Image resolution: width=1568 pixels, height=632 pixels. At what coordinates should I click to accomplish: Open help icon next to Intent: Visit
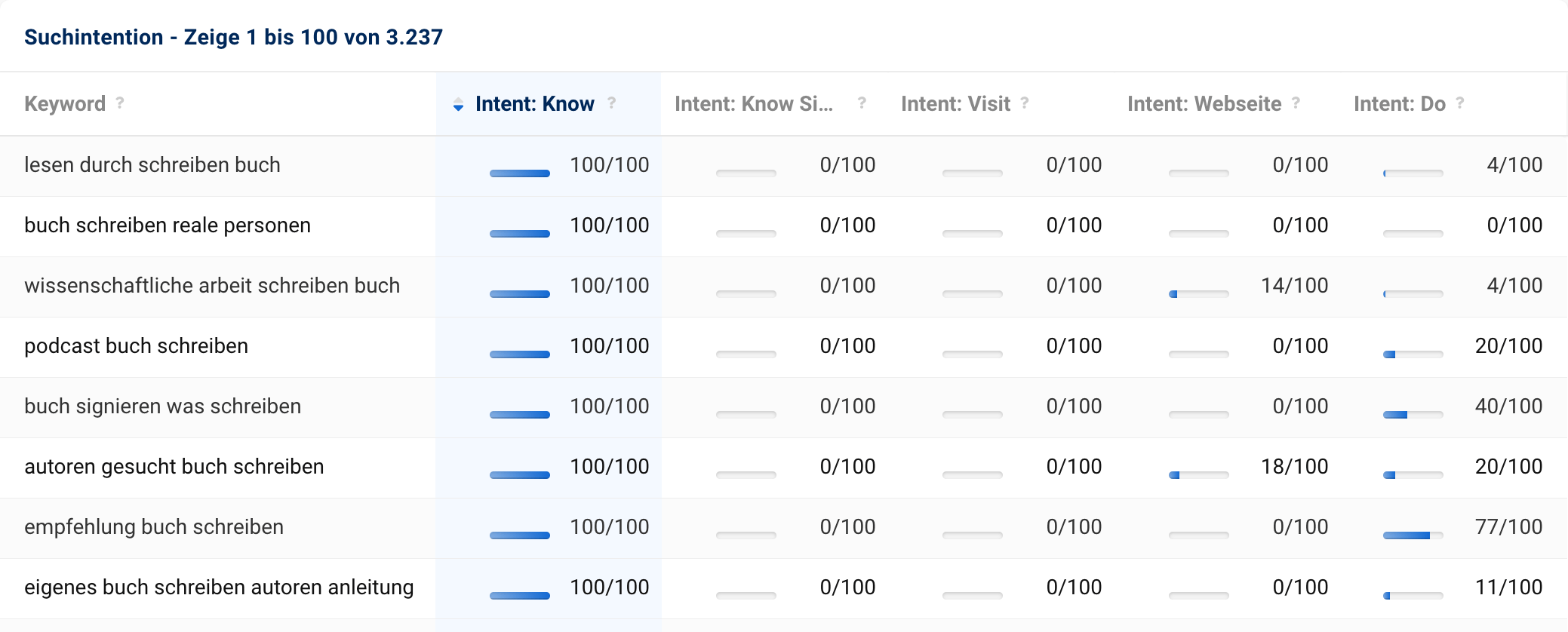(1025, 103)
